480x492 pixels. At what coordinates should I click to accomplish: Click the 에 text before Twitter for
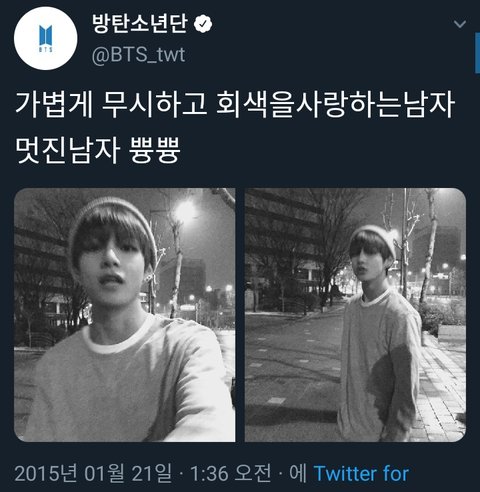(x=297, y=473)
